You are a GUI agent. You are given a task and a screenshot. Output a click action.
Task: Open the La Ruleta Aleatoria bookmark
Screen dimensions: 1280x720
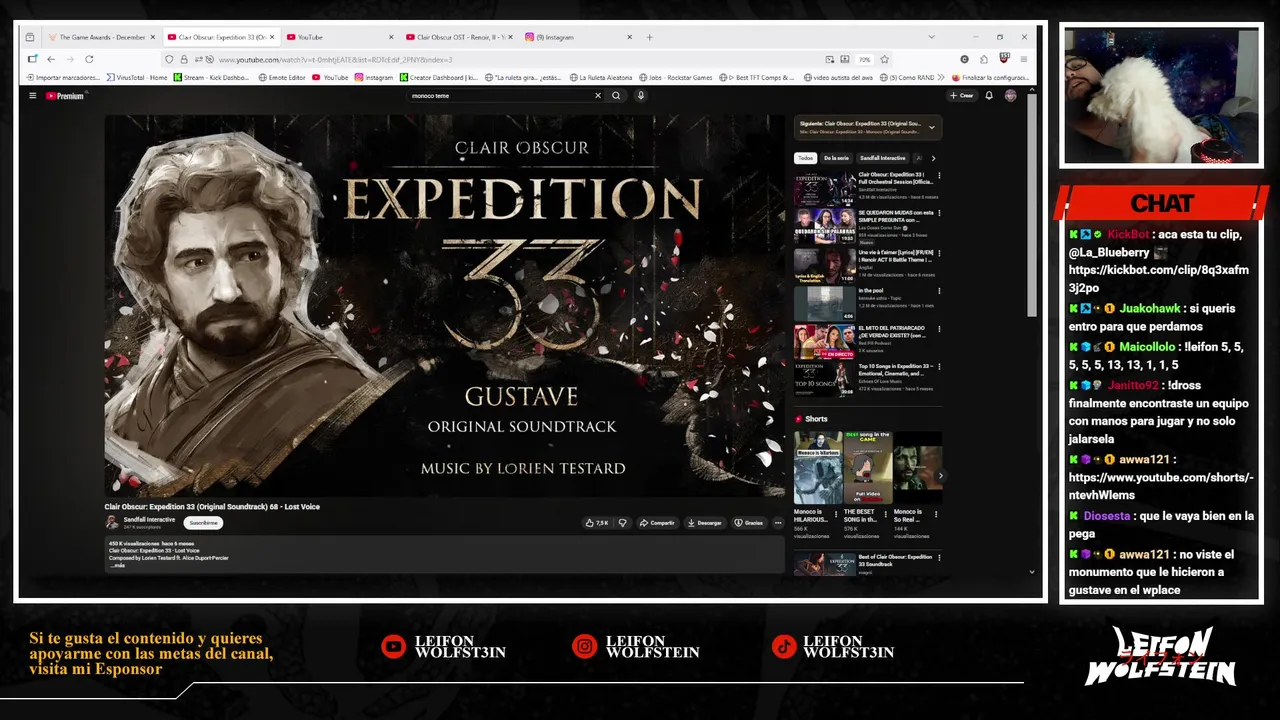coord(601,77)
